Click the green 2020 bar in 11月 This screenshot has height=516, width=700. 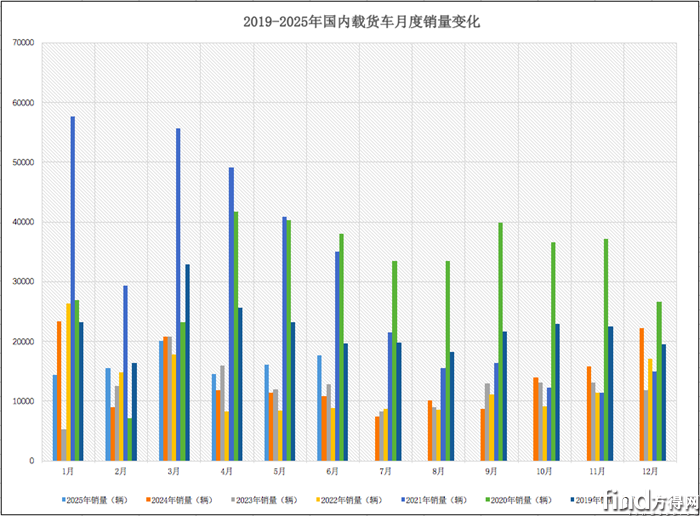tap(606, 350)
